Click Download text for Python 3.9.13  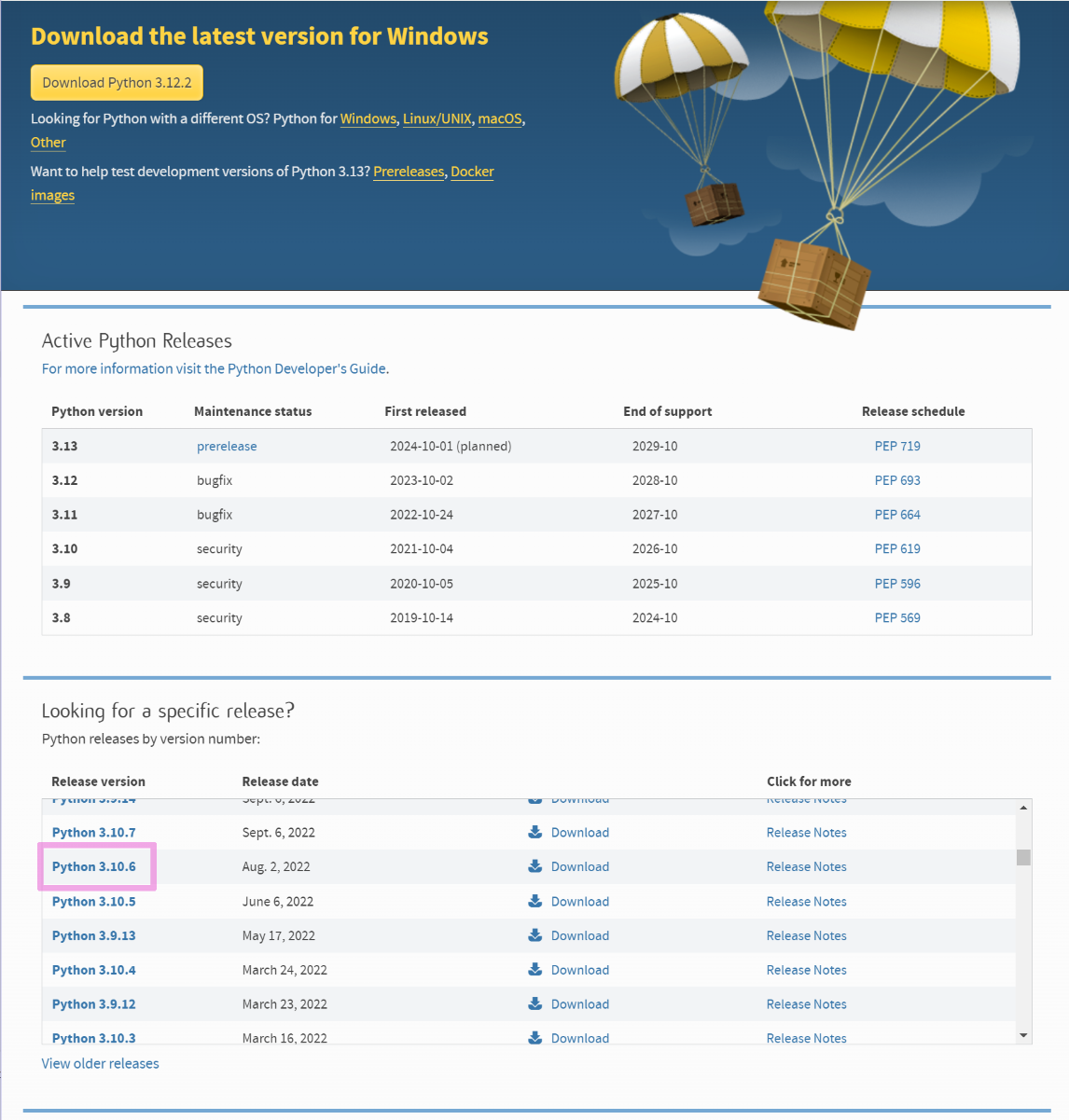click(580, 935)
